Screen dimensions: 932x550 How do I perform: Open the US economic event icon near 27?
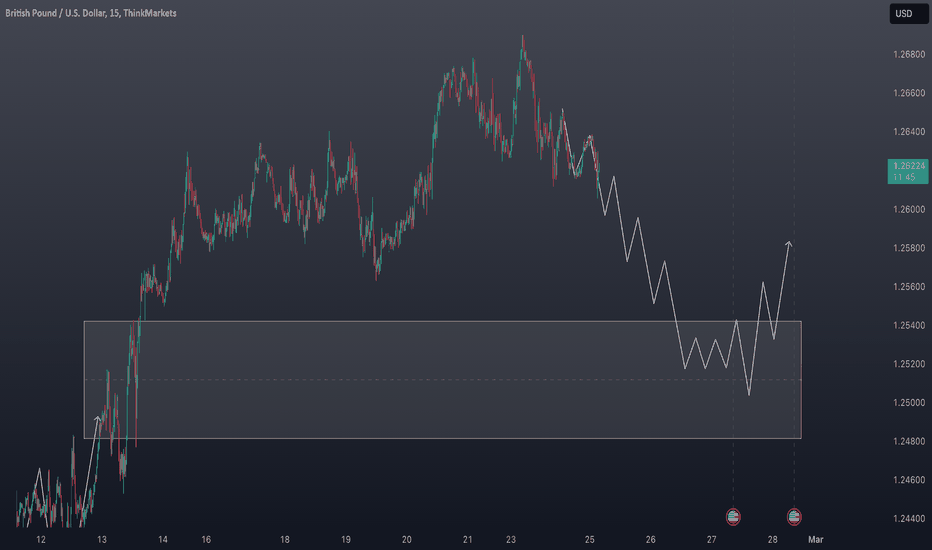[733, 517]
